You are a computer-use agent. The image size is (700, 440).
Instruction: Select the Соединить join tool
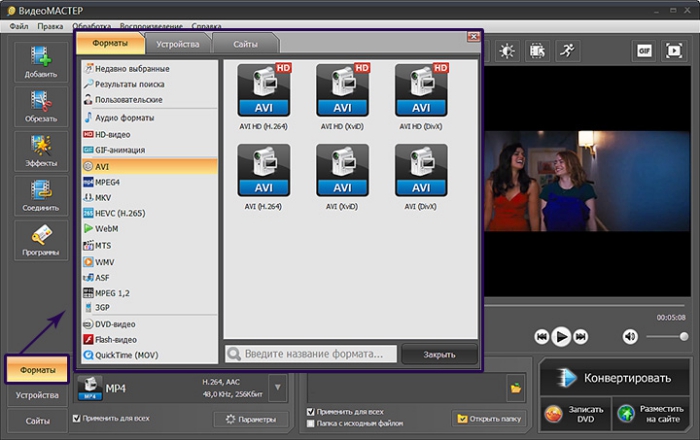click(41, 195)
